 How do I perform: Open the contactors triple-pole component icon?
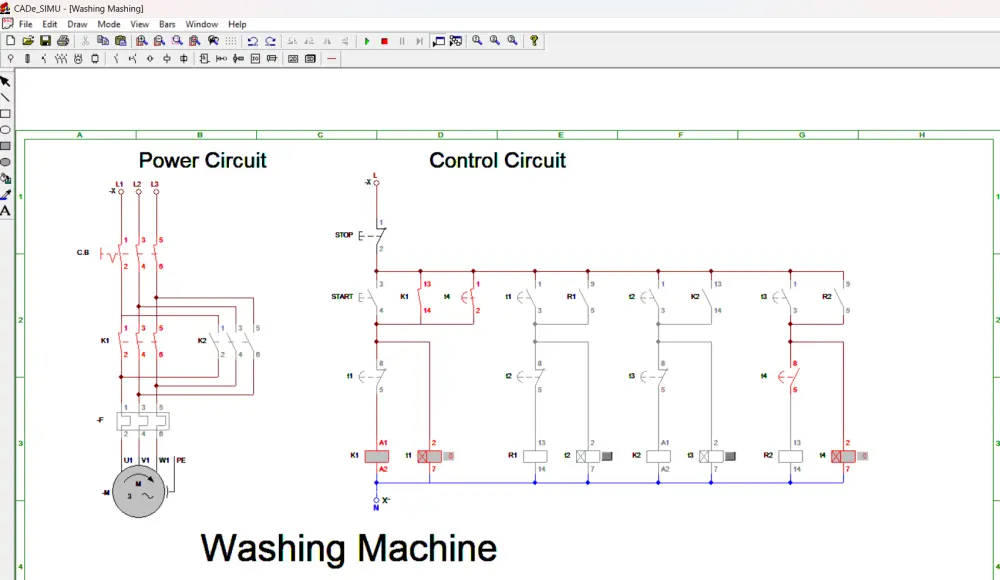tap(61, 59)
